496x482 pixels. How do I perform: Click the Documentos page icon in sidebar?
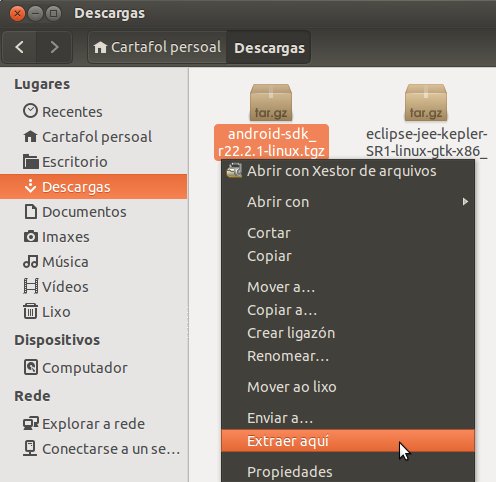coord(31,212)
